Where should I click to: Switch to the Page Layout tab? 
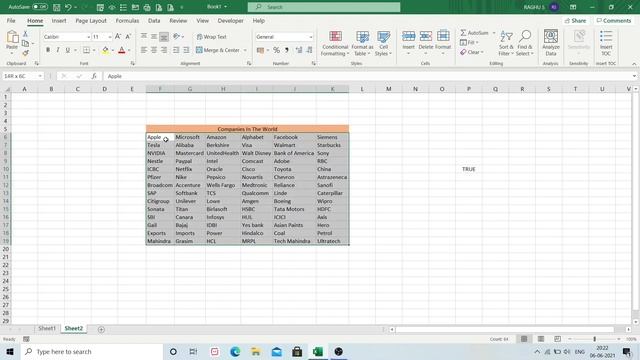91,20
